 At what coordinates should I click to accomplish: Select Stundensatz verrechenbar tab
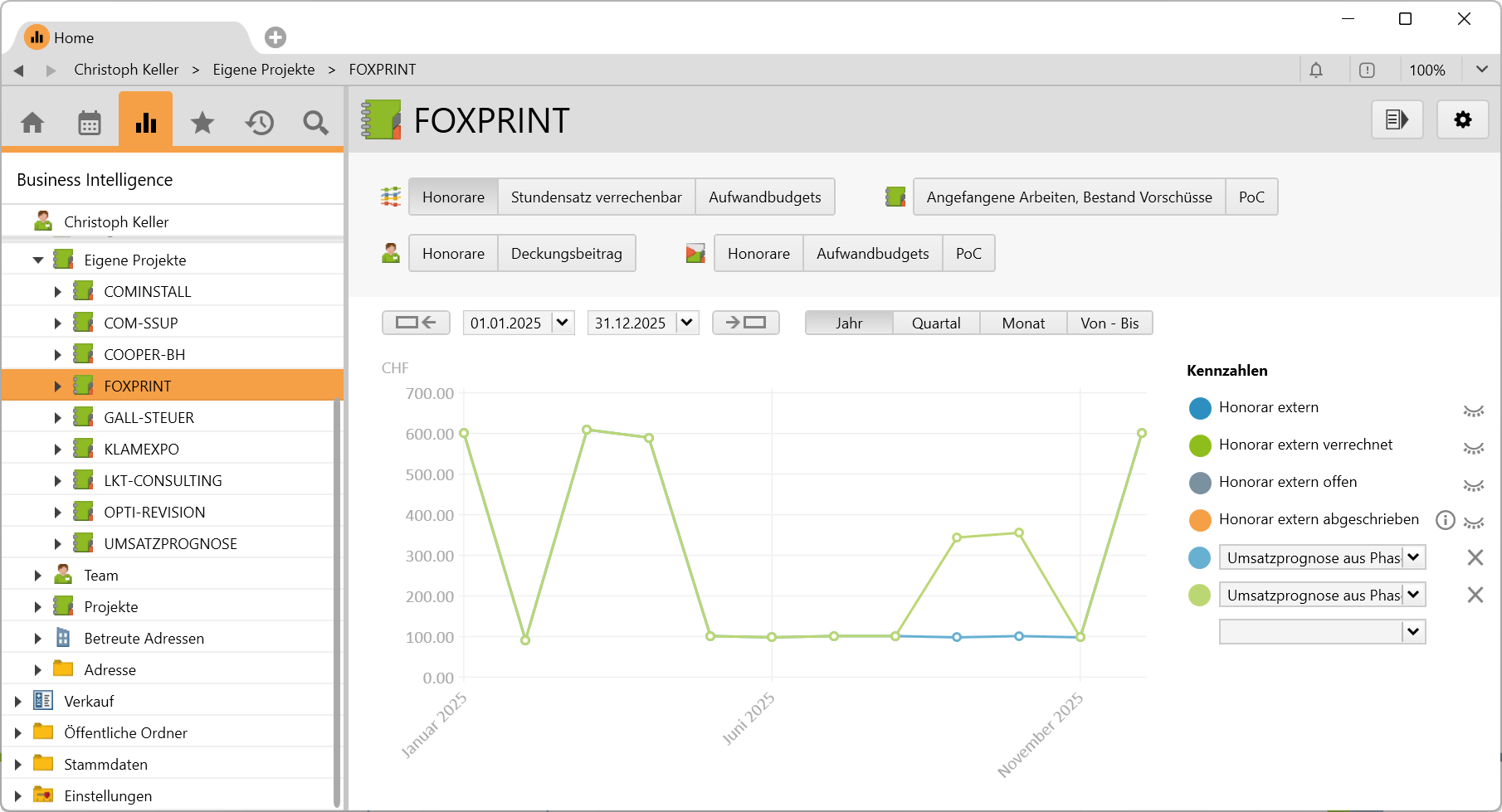click(x=597, y=197)
